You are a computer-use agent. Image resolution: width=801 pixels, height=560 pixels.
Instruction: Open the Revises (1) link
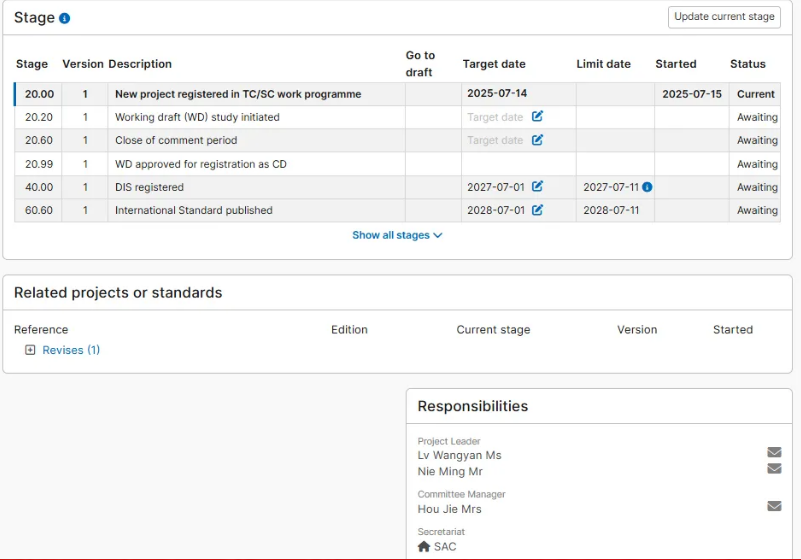pos(71,350)
